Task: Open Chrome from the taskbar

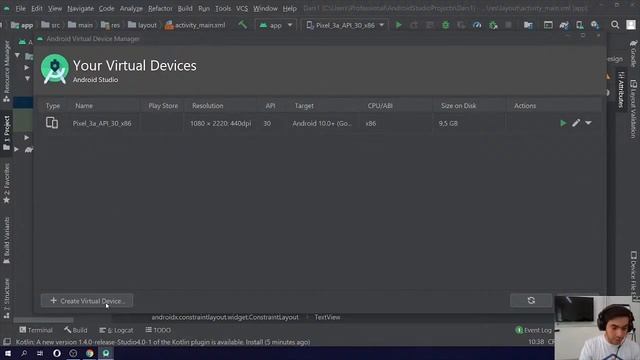Action: click(x=89, y=353)
